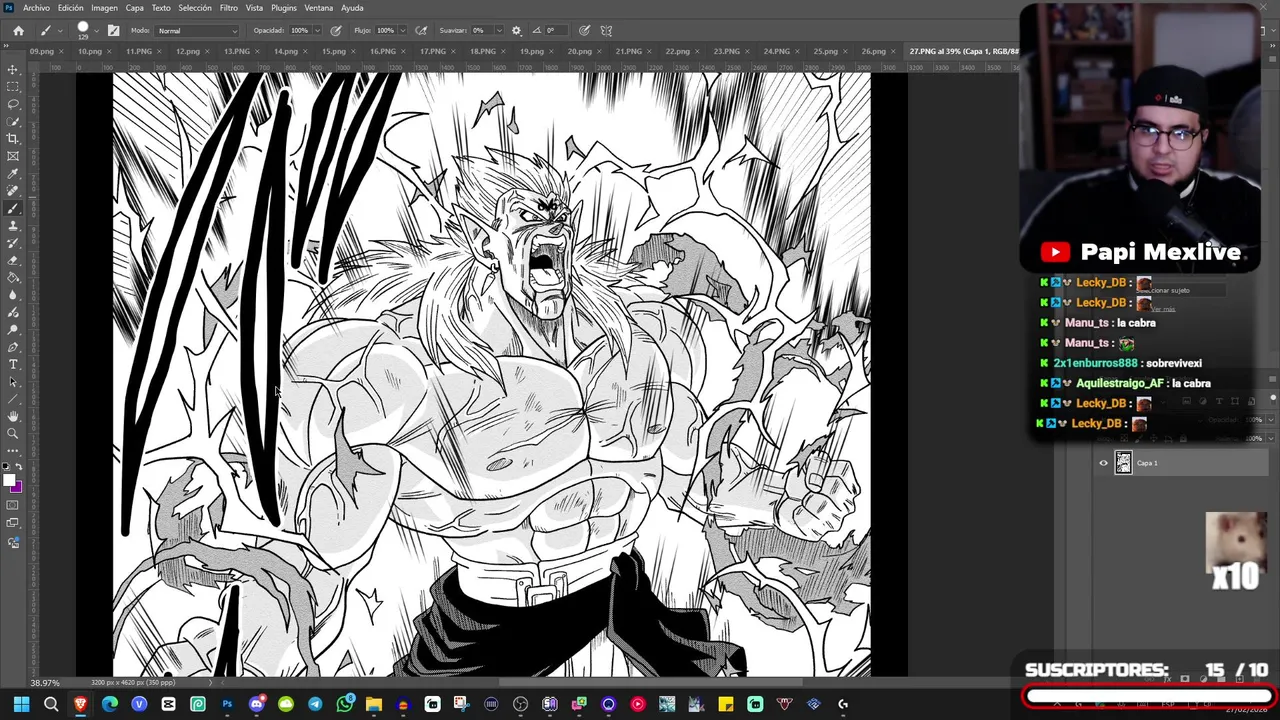This screenshot has height=720, width=1280.
Task: Click the 38.97% zoom level field
Action: tap(45, 683)
